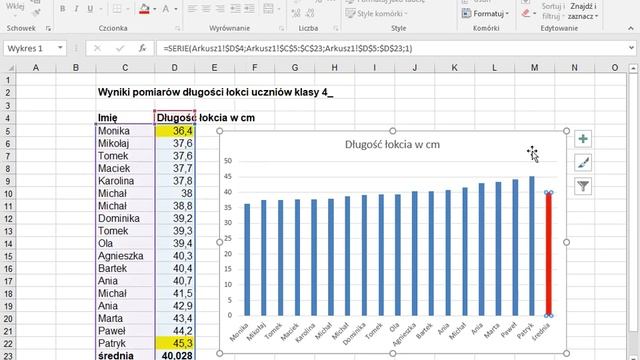This screenshot has width=640, height=360.
Task: Increase indent
Action: click(x=249, y=9)
